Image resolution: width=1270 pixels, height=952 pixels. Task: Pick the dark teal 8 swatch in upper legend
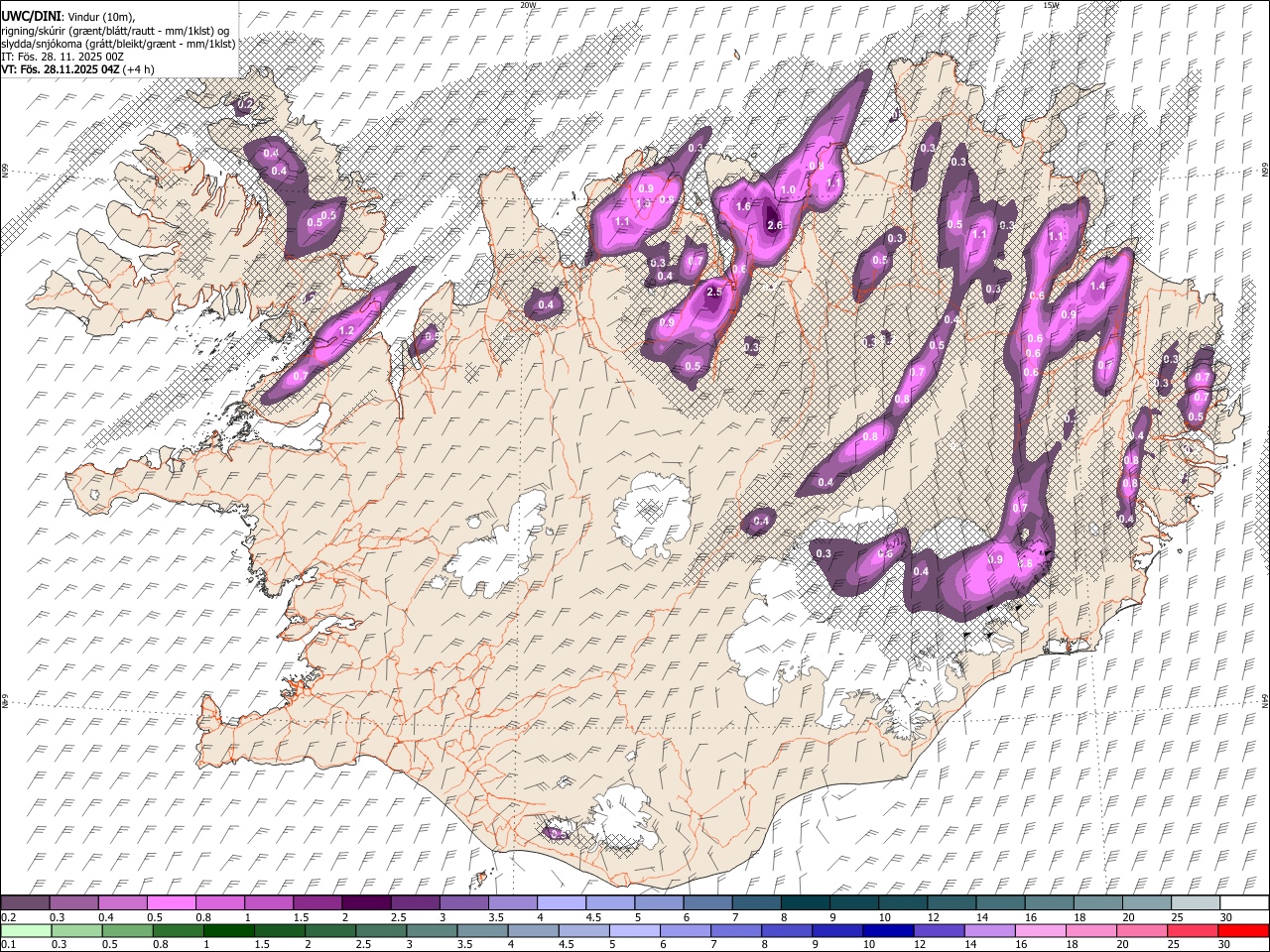(x=805, y=902)
